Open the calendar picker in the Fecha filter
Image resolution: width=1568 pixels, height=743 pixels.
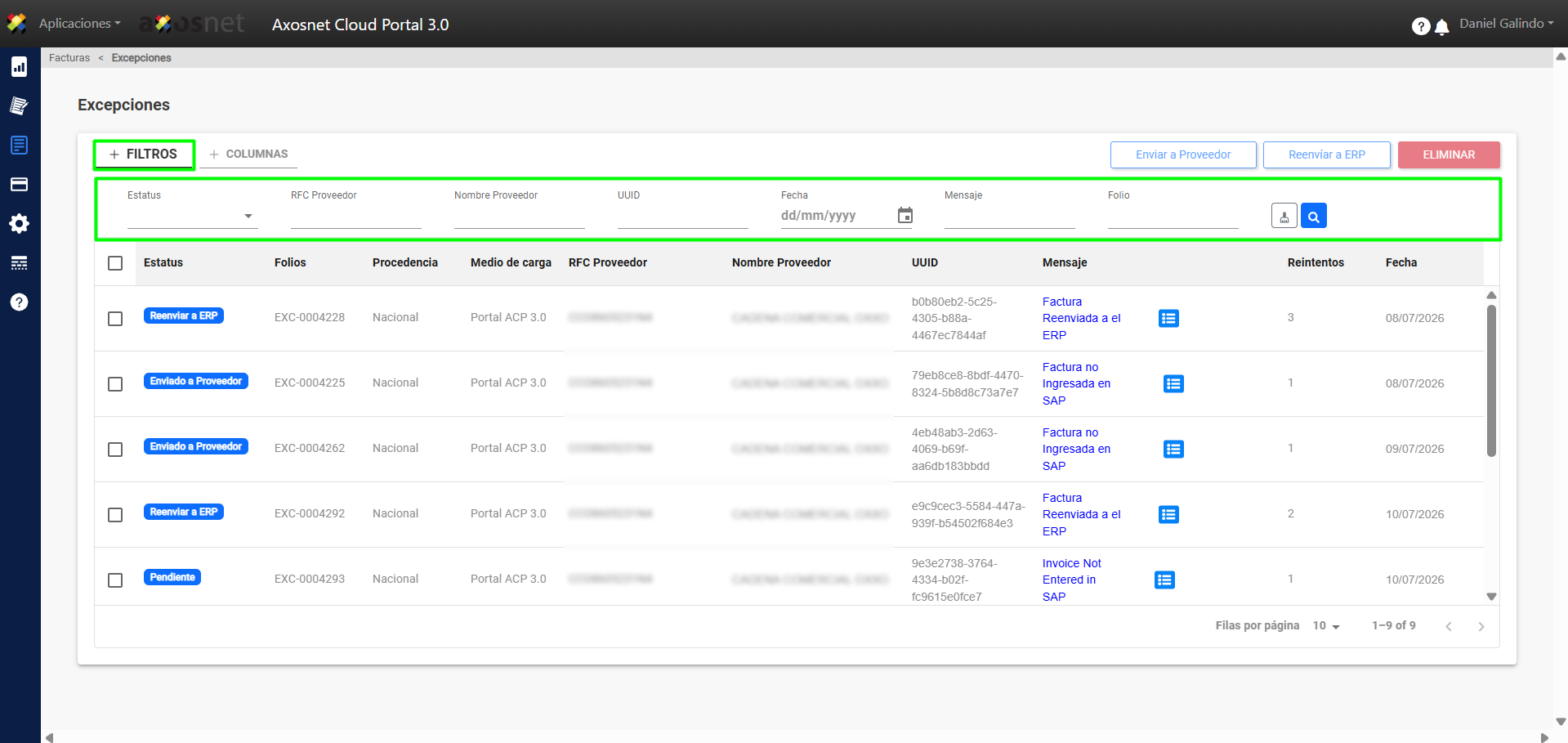(905, 215)
